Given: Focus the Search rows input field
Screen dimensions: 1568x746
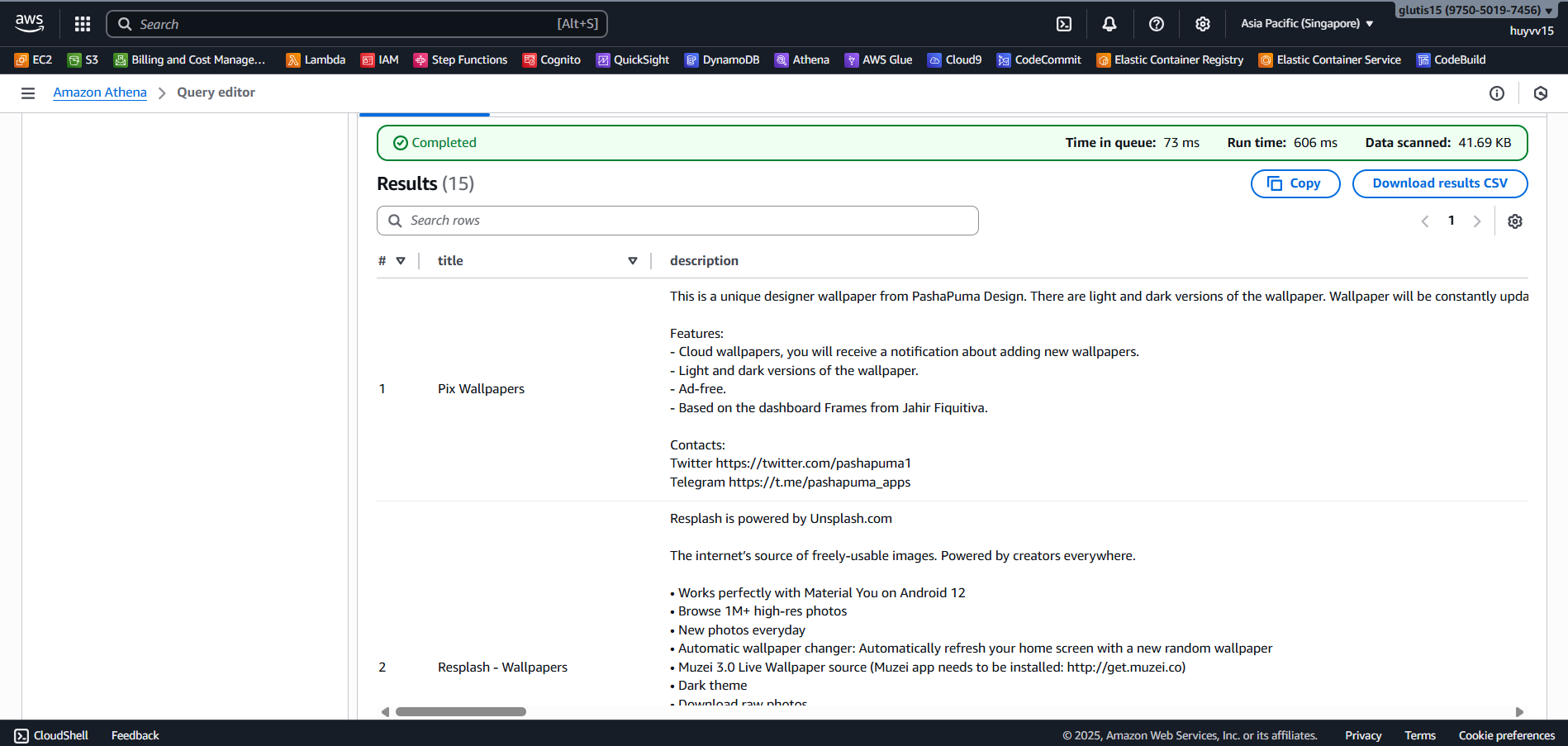Looking at the screenshot, I should tap(677, 221).
